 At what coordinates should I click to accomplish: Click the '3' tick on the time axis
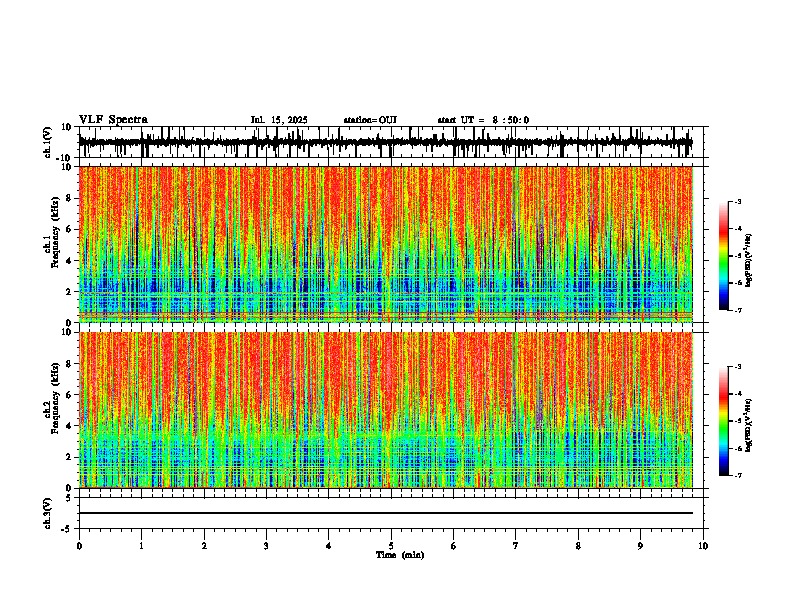(266, 546)
